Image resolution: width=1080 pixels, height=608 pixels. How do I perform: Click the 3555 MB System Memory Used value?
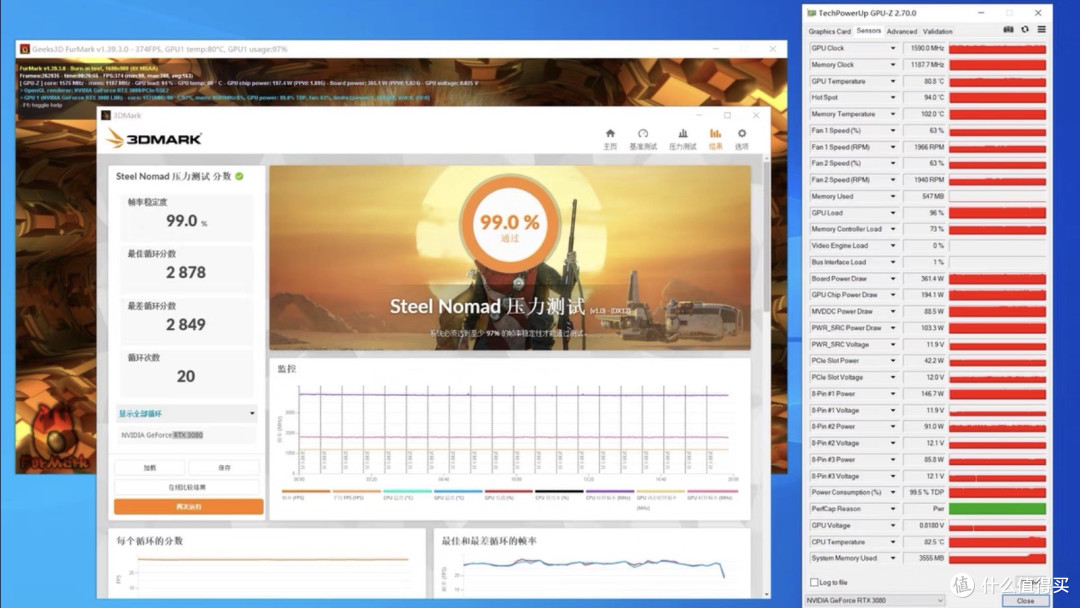[931, 558]
